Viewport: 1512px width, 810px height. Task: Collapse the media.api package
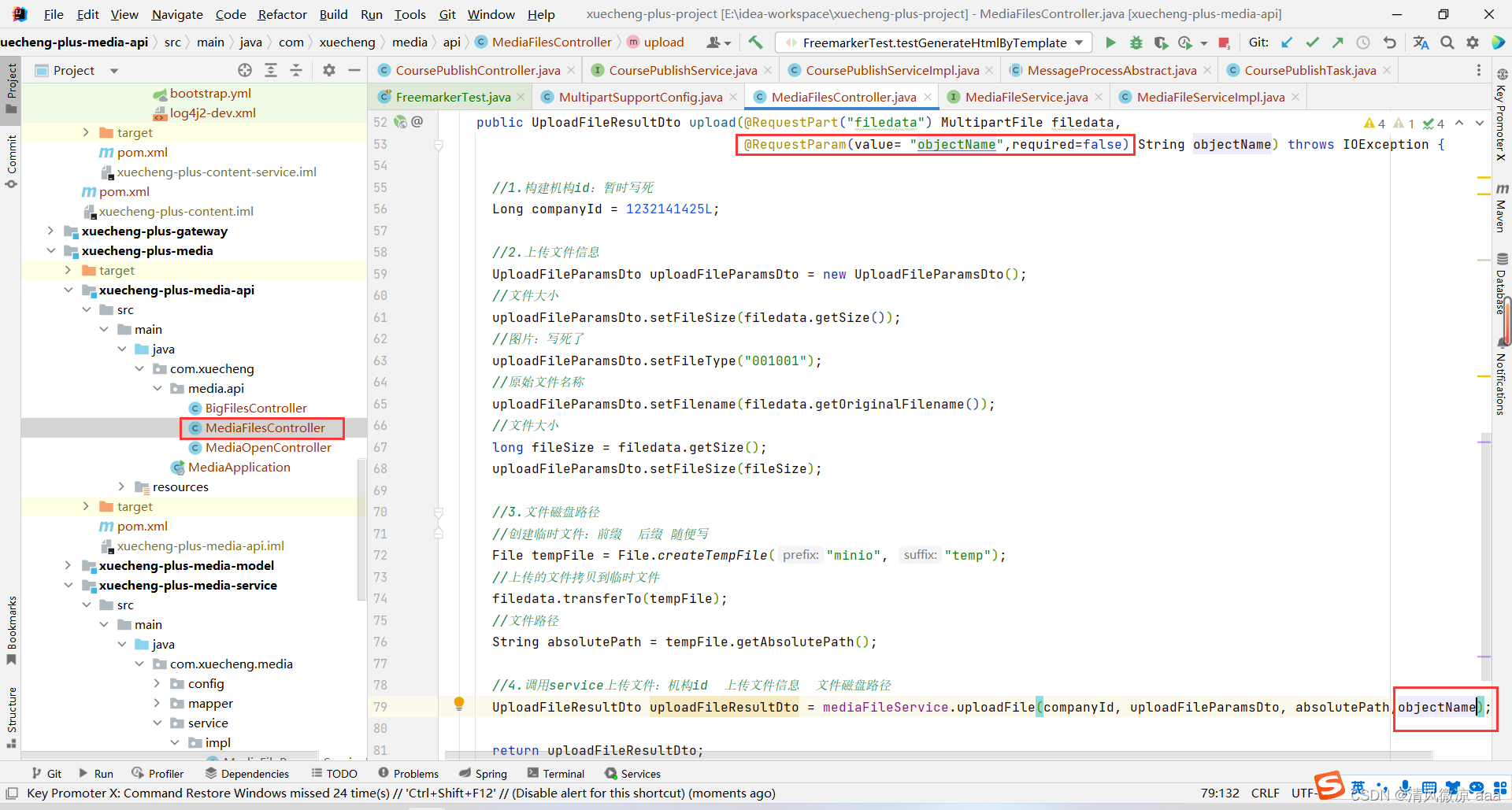[157, 388]
